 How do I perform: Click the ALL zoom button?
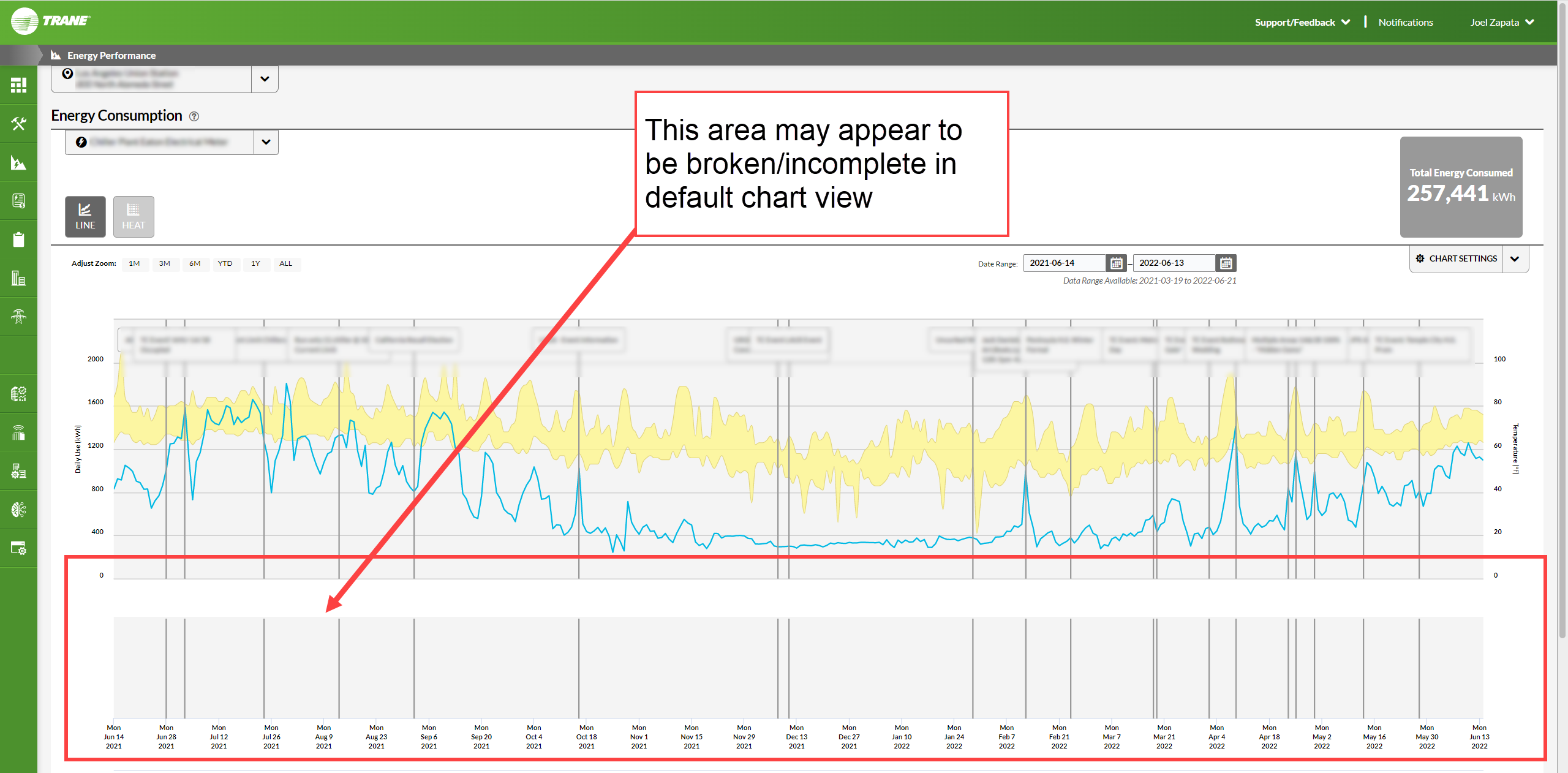[285, 264]
